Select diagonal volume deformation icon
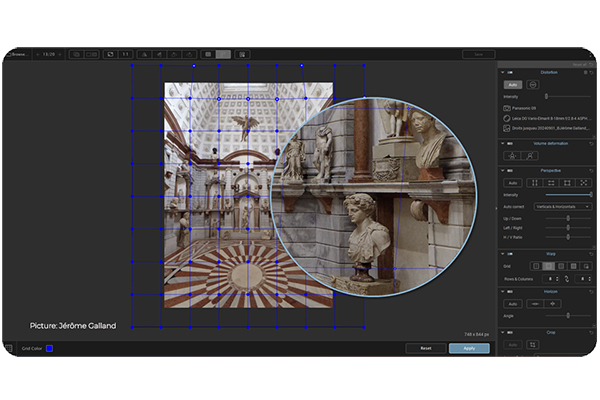600x400 pixels. click(x=530, y=156)
